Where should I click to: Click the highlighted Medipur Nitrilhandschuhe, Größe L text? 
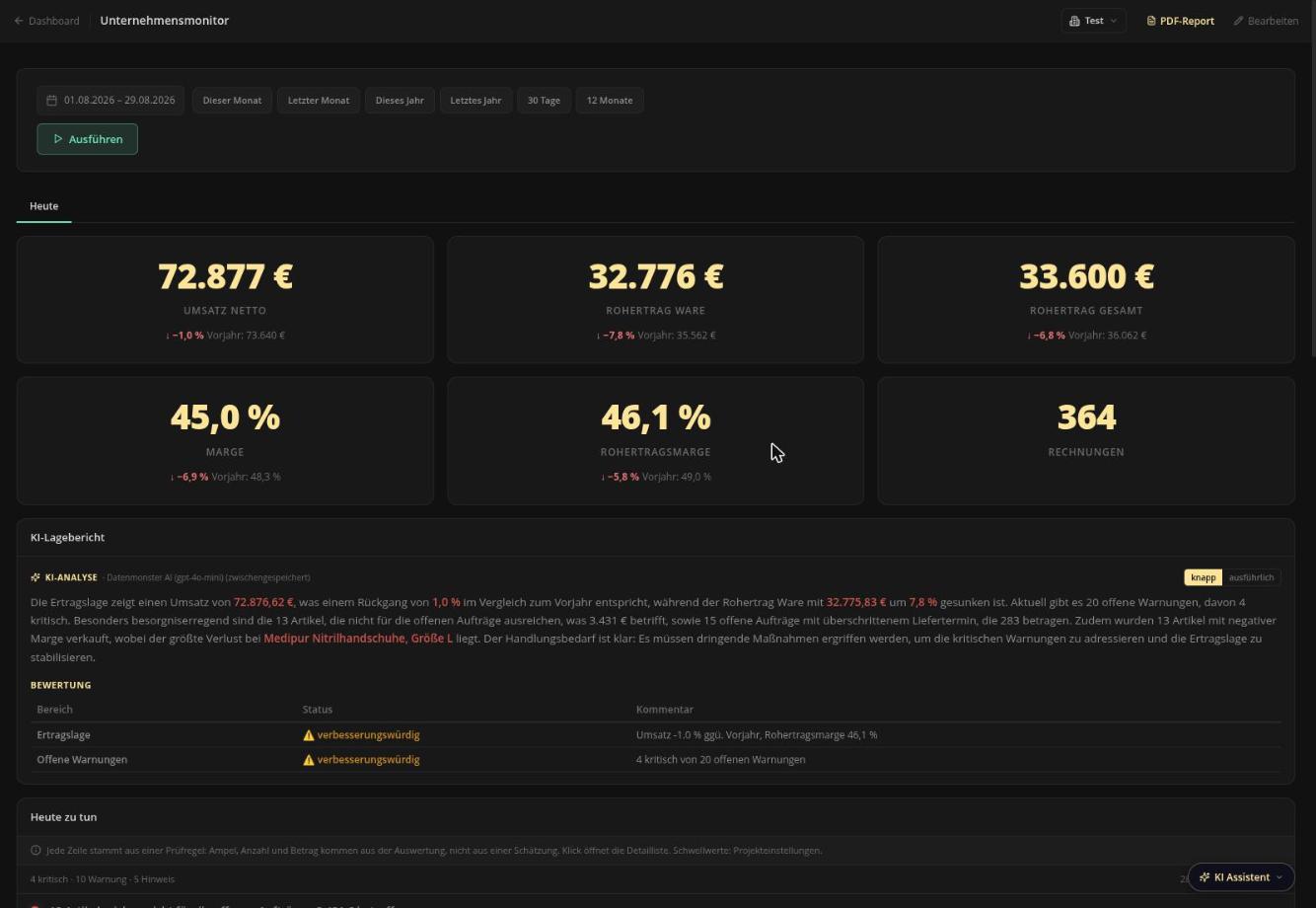click(x=358, y=639)
